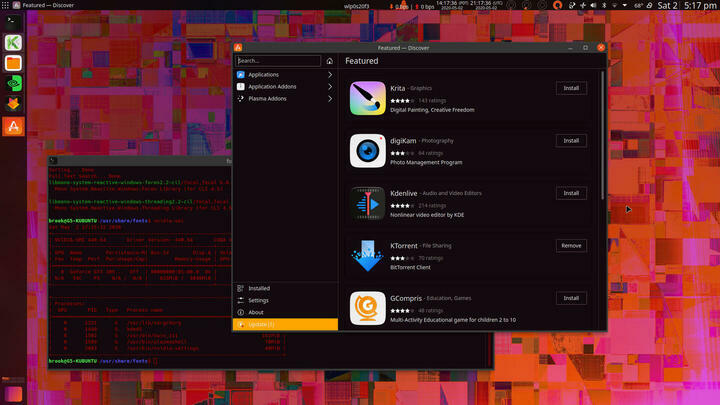The image size is (720, 405).
Task: Launch the terminal from the dock
Action: [13, 22]
